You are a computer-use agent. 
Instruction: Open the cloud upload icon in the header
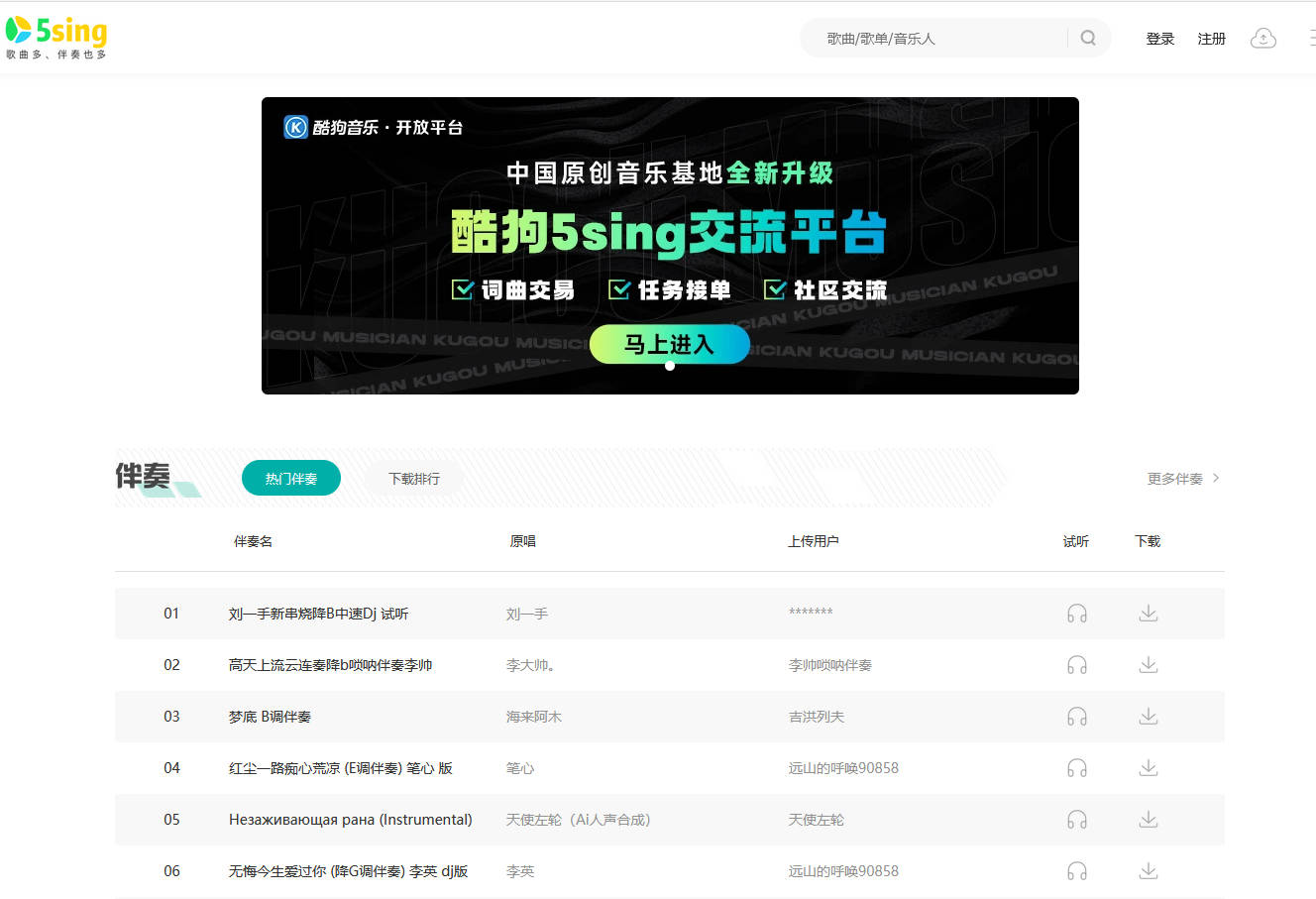pos(1262,38)
